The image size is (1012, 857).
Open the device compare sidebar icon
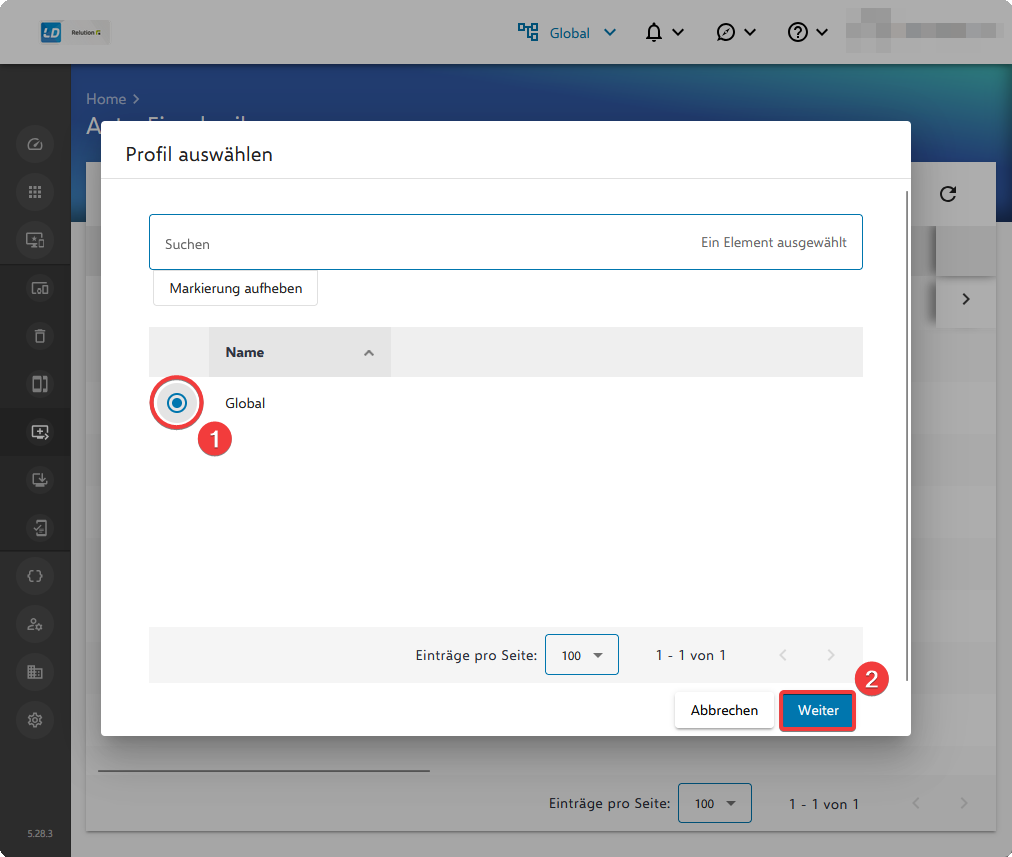[39, 384]
